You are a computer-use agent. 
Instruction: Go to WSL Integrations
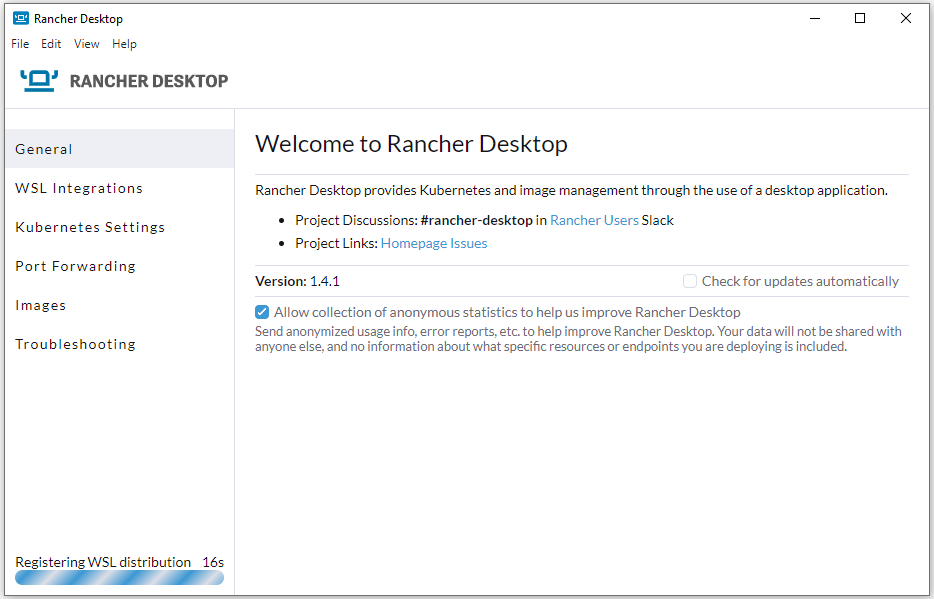(x=120, y=188)
